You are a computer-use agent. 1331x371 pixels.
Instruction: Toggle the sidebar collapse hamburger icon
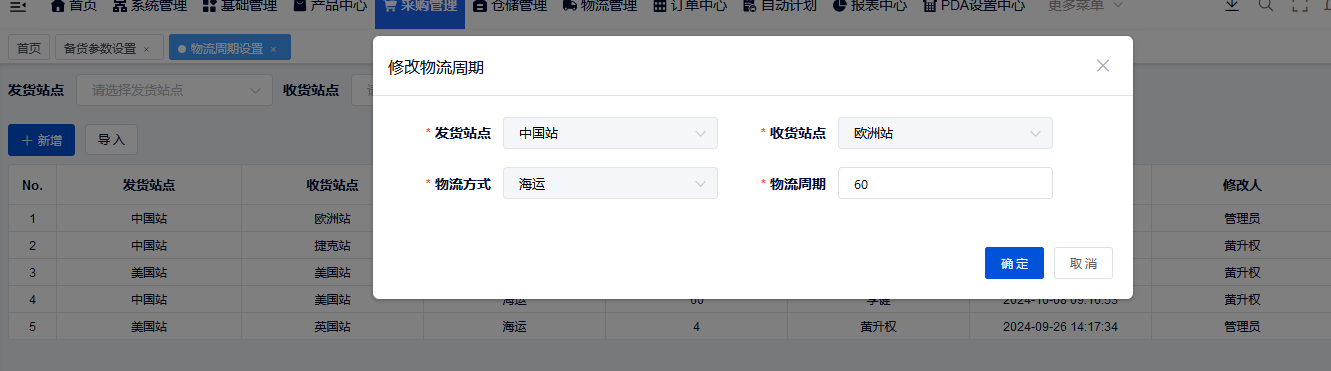tap(17, 6)
